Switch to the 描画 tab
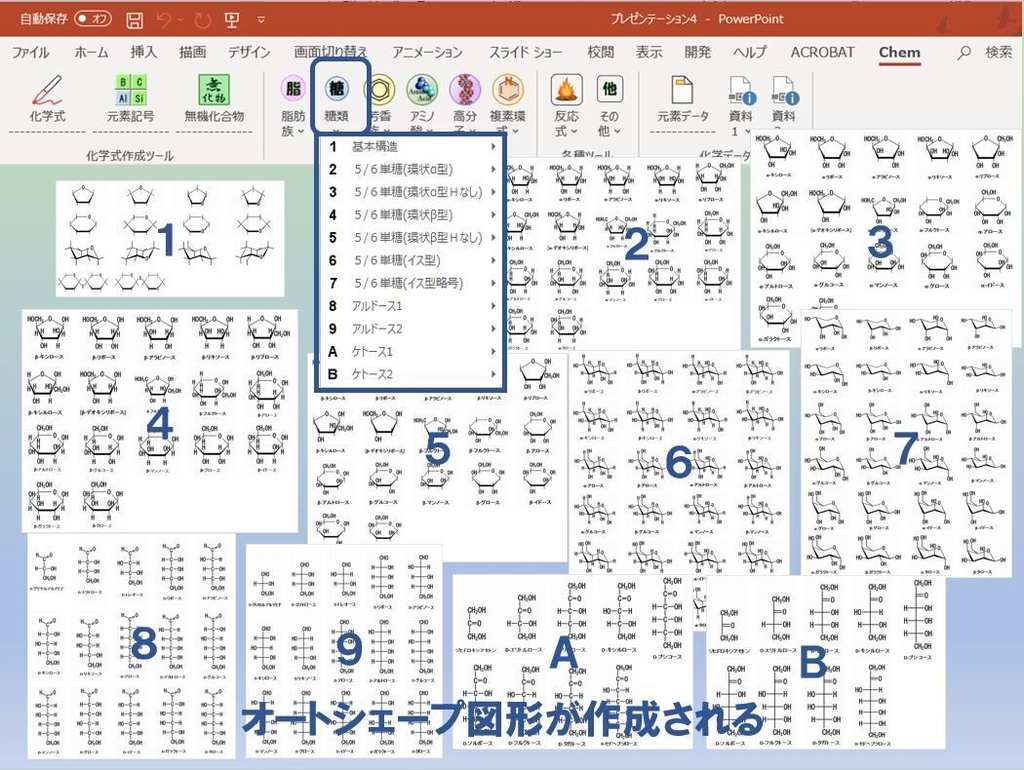Screen dimensions: 1024x770 tap(193, 52)
